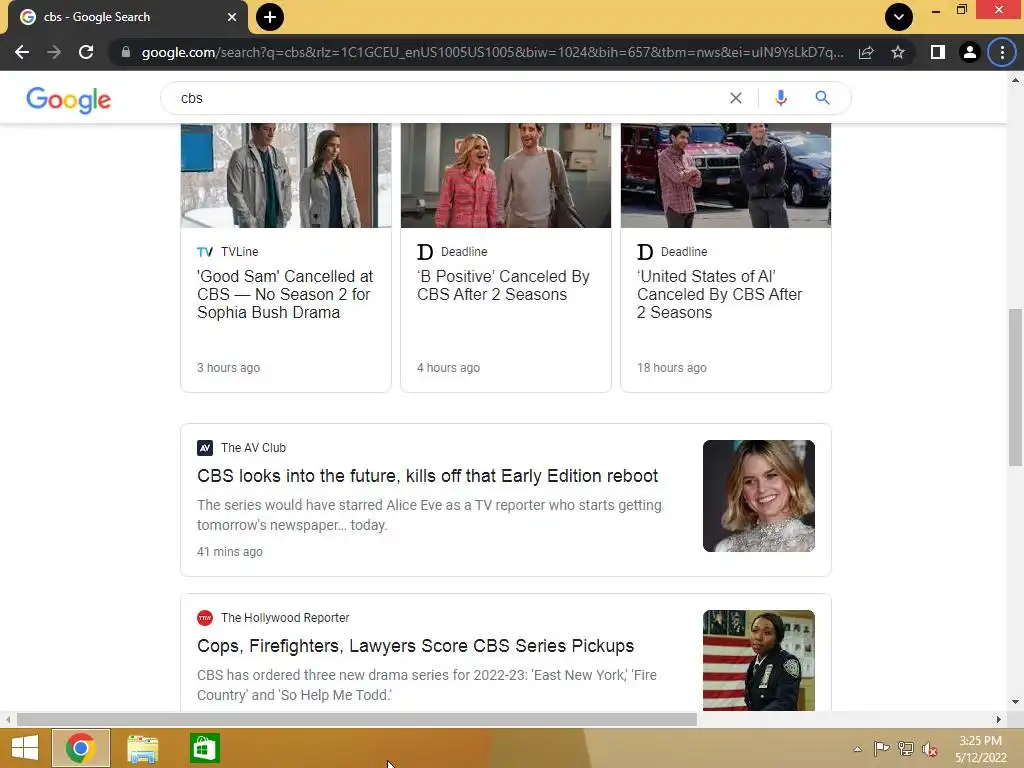Click Deadline source on United States card

pyautogui.click(x=684, y=251)
